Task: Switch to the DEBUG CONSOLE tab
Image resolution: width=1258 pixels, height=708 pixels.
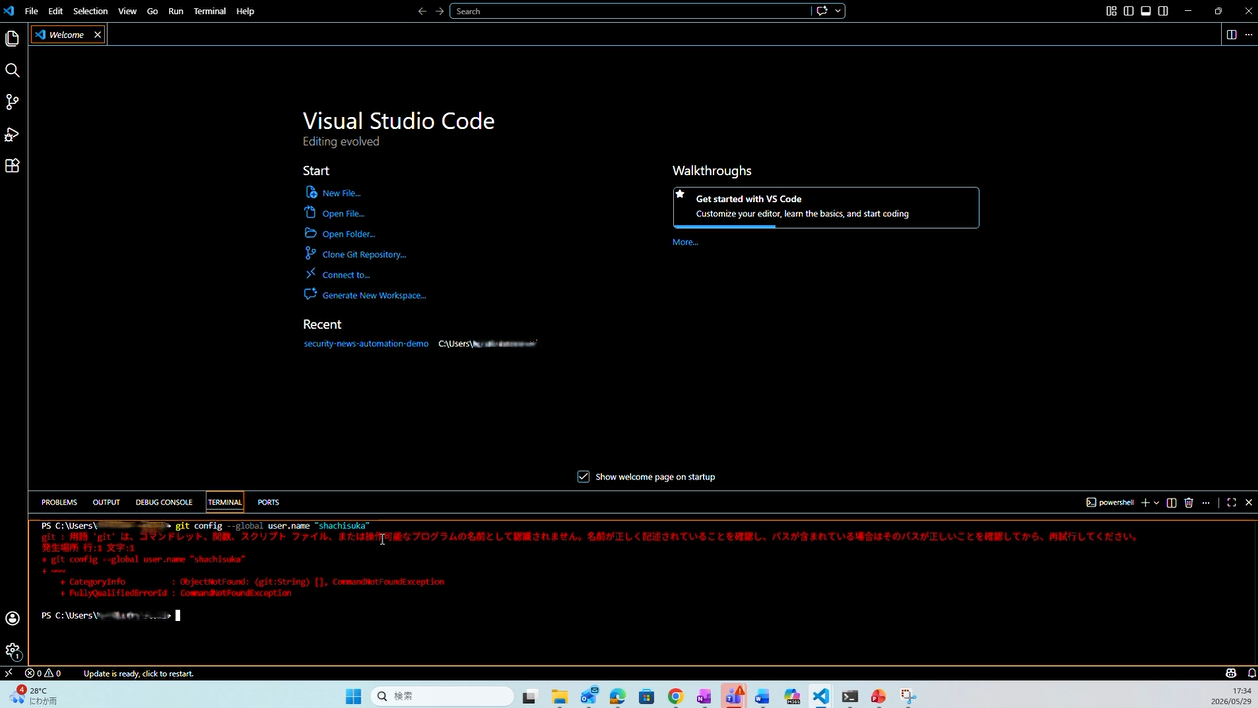Action: coord(164,502)
